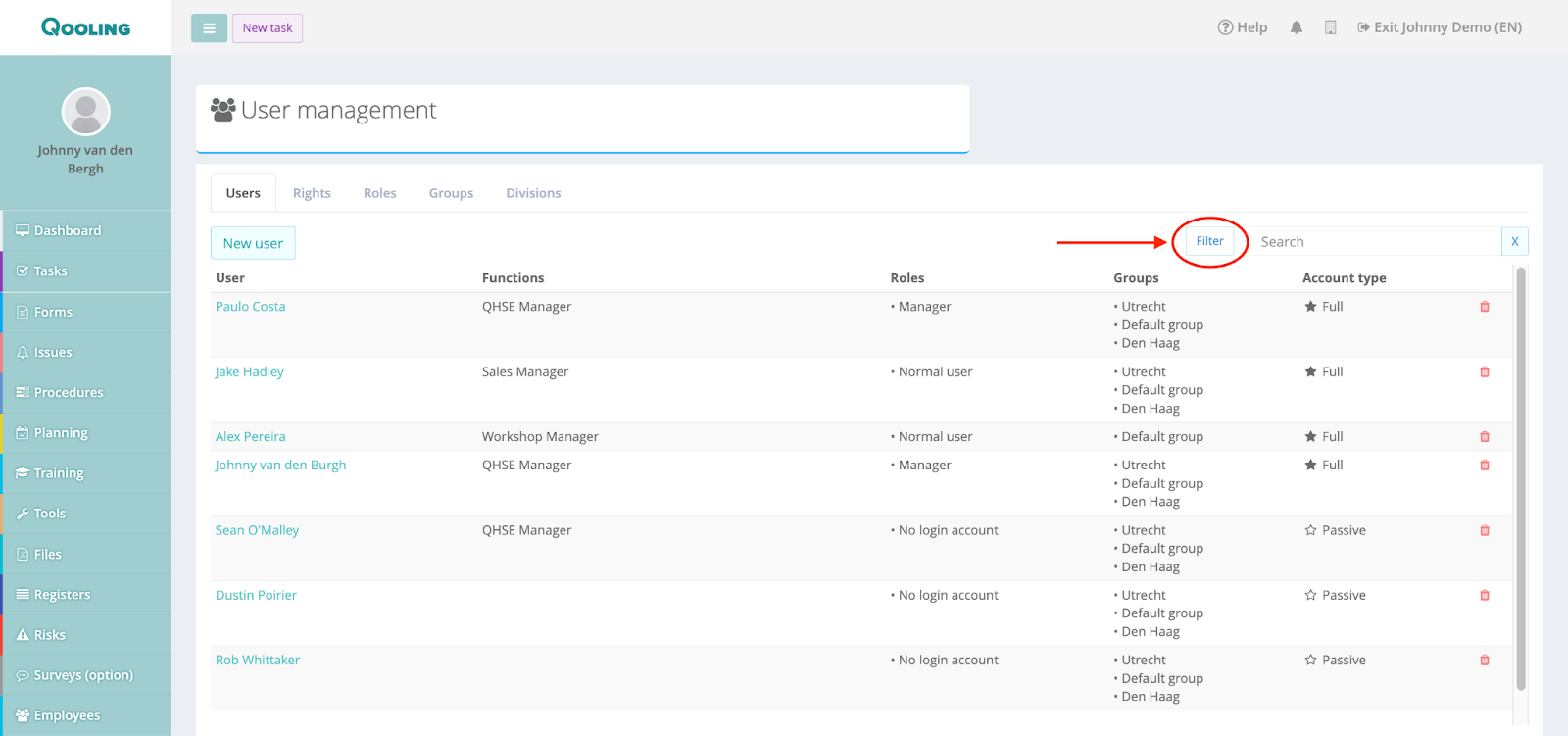The height and width of the screenshot is (736, 1568).
Task: Clear search with the X button
Action: [x=1515, y=242]
